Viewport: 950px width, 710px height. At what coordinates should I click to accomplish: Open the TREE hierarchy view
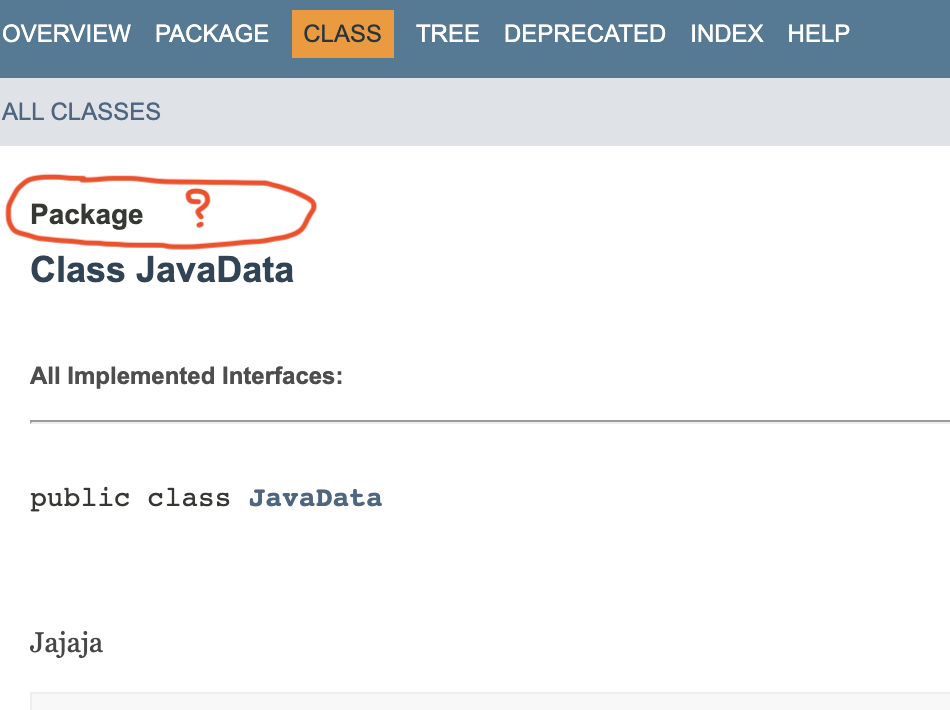[x=447, y=33]
